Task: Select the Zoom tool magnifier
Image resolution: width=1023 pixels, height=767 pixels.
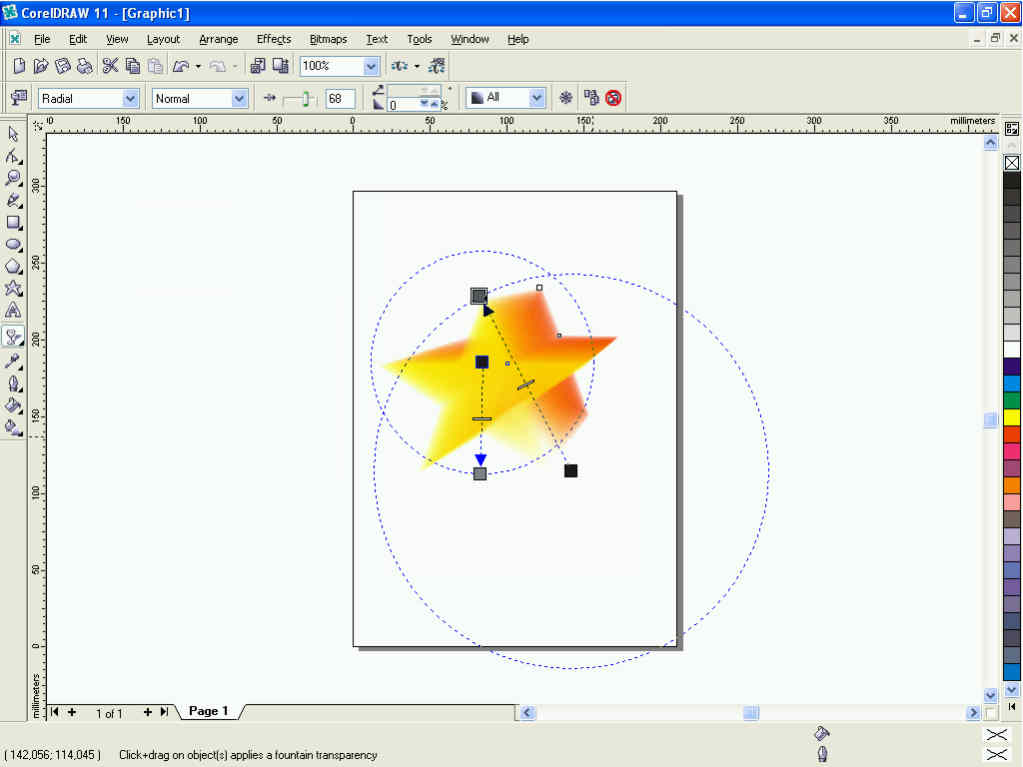Action: tap(14, 178)
